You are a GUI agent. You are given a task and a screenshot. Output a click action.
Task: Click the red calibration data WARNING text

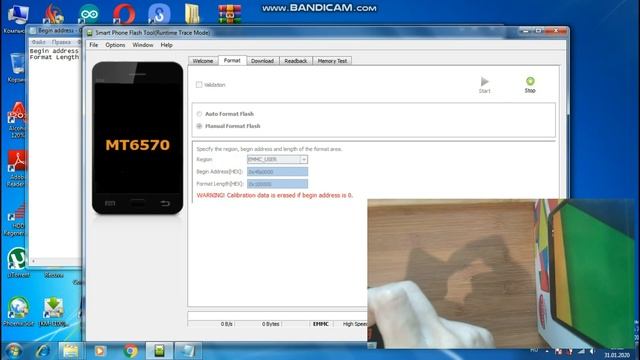(x=275, y=196)
